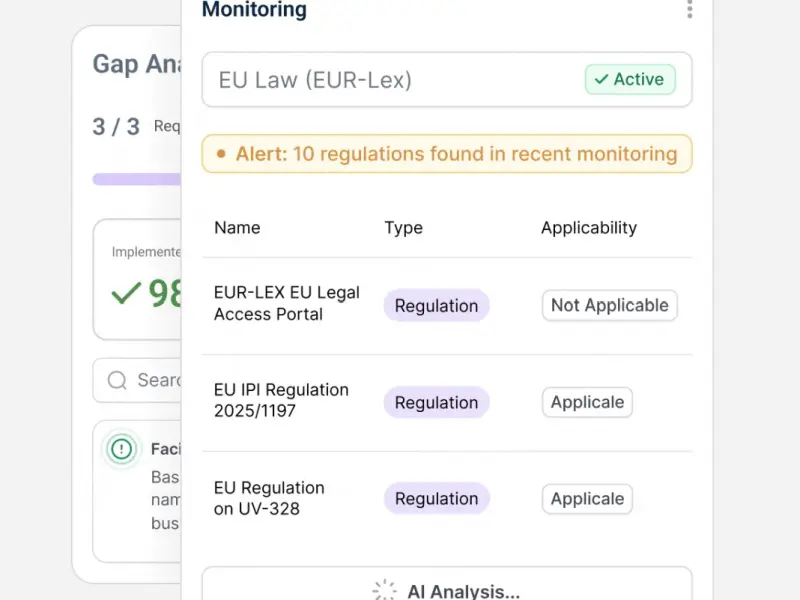The width and height of the screenshot is (800, 600).
Task: Click Regulation tag for EU IPI Regulation
Action: 437,403
